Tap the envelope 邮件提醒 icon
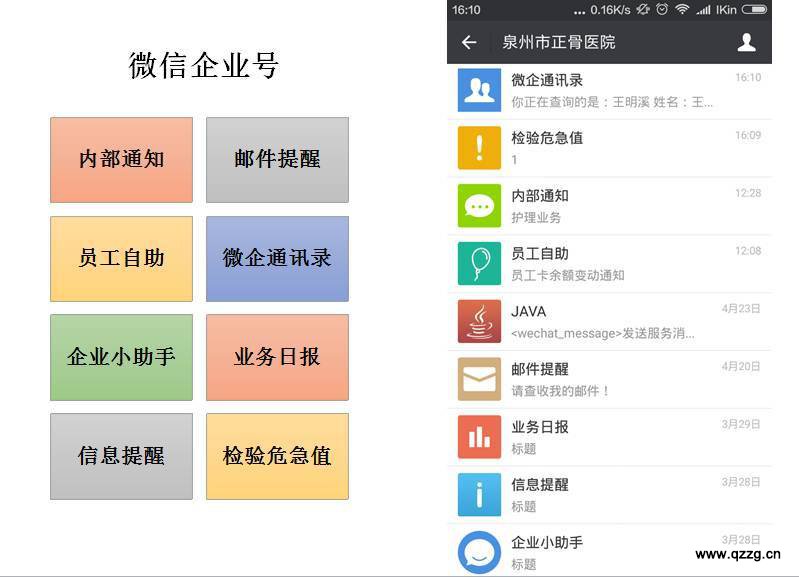 [x=479, y=379]
